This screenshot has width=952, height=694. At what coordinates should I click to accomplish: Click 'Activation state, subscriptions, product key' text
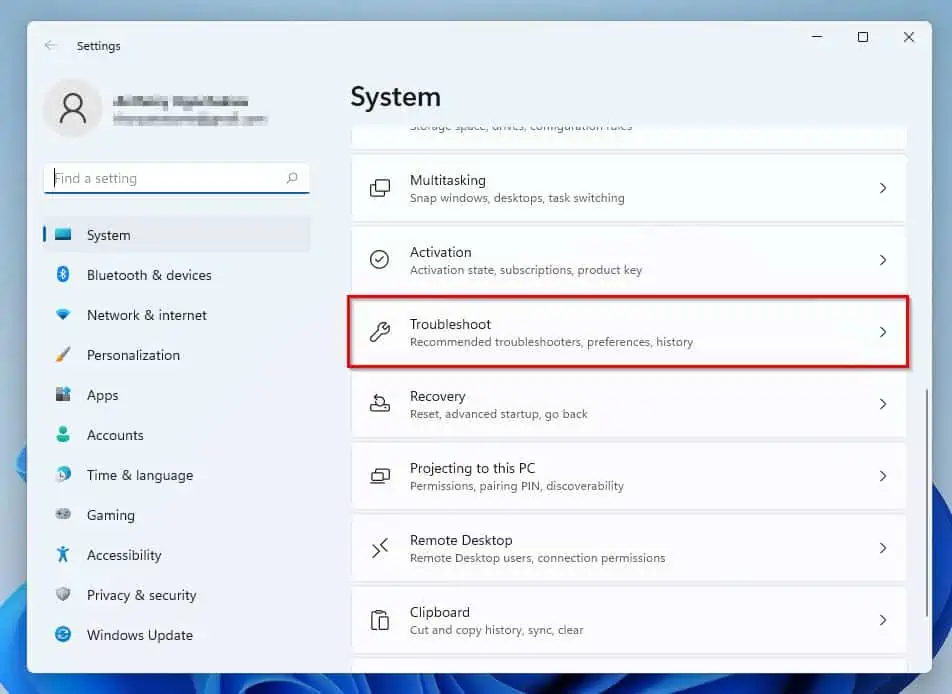(x=526, y=270)
